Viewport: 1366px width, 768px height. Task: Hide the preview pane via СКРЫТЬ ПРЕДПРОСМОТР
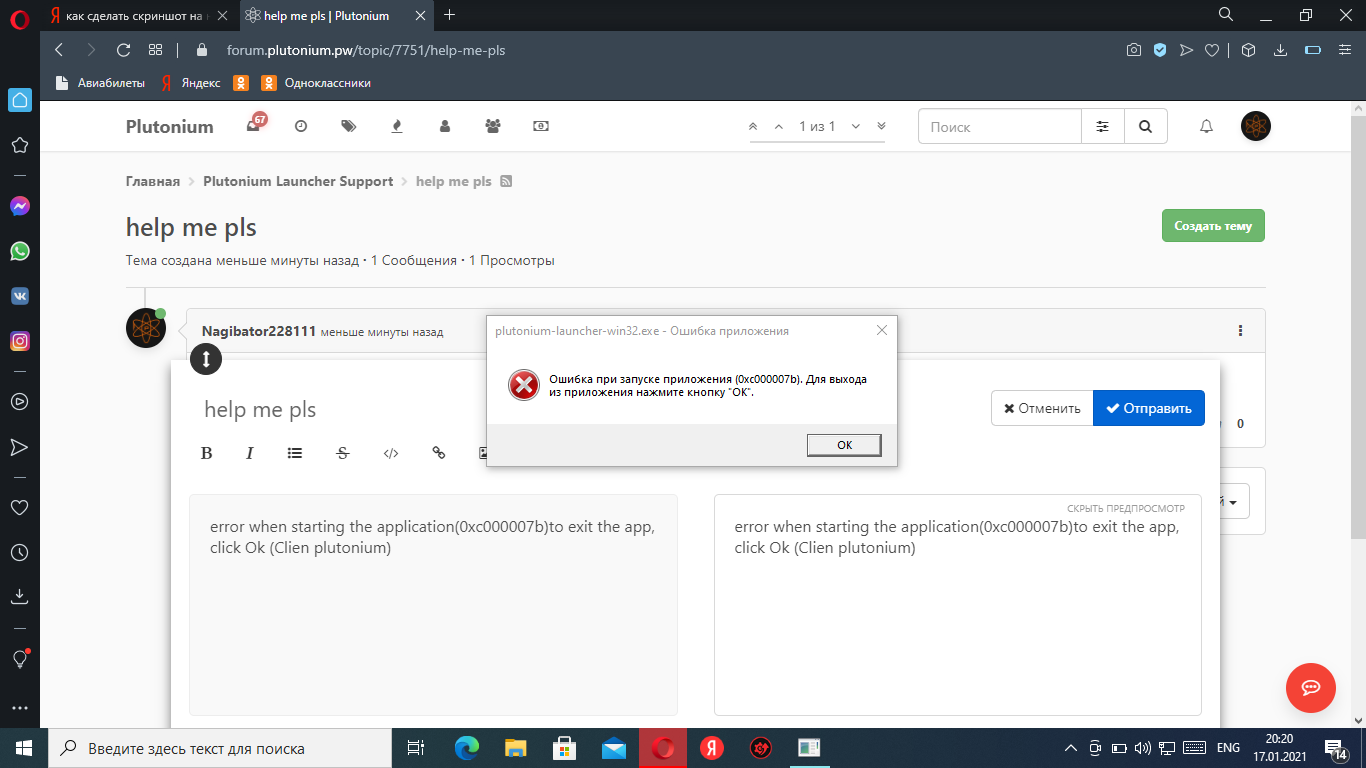pos(1125,508)
